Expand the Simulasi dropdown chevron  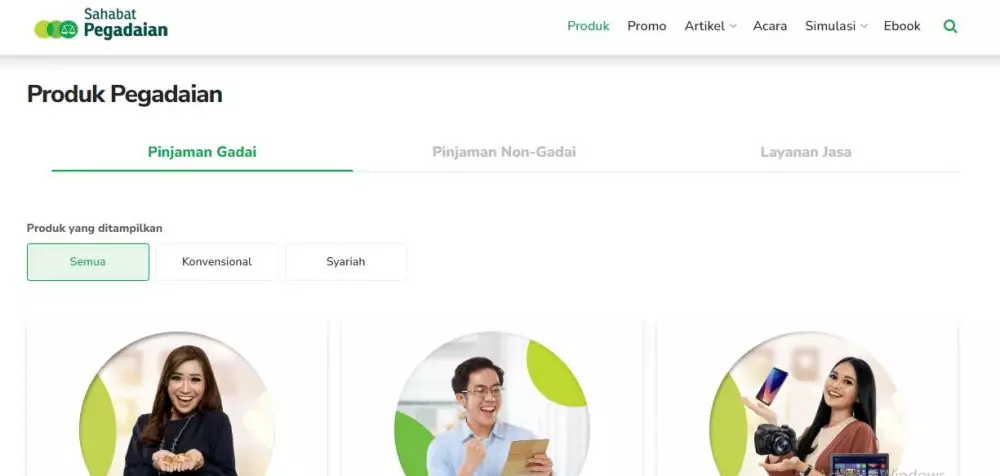coord(864,26)
